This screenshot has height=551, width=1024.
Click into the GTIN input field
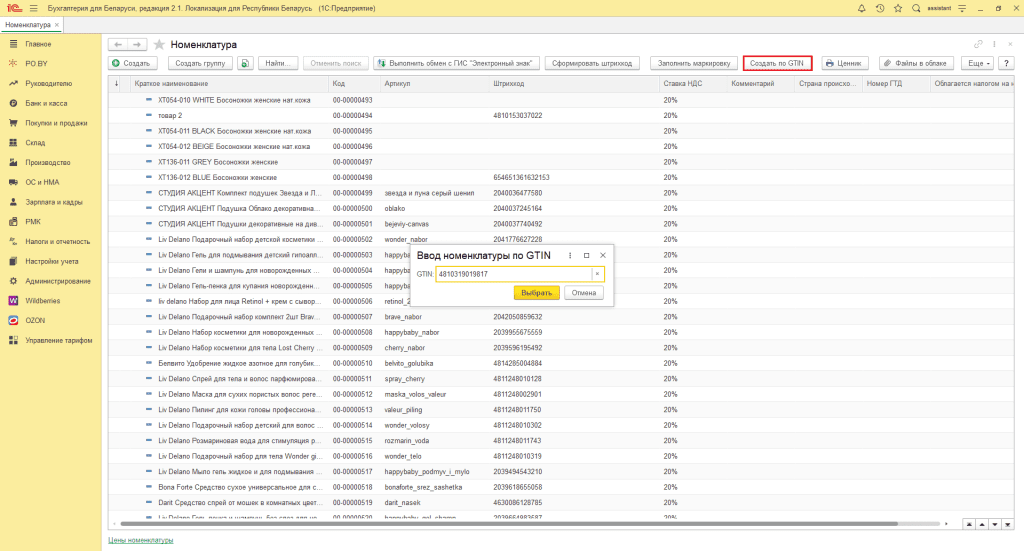(x=512, y=274)
